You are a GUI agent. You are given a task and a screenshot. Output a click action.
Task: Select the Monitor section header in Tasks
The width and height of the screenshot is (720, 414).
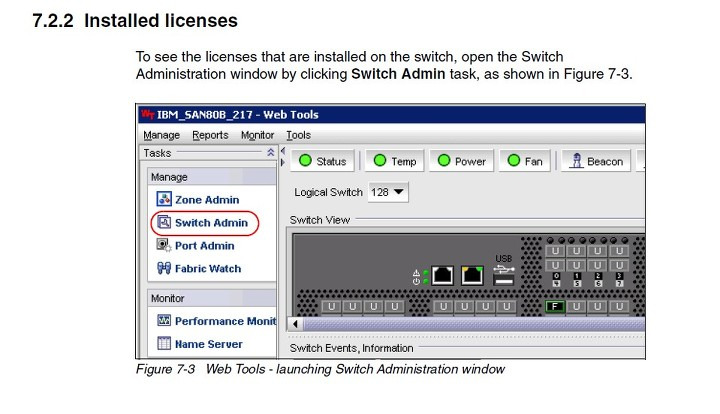point(212,298)
